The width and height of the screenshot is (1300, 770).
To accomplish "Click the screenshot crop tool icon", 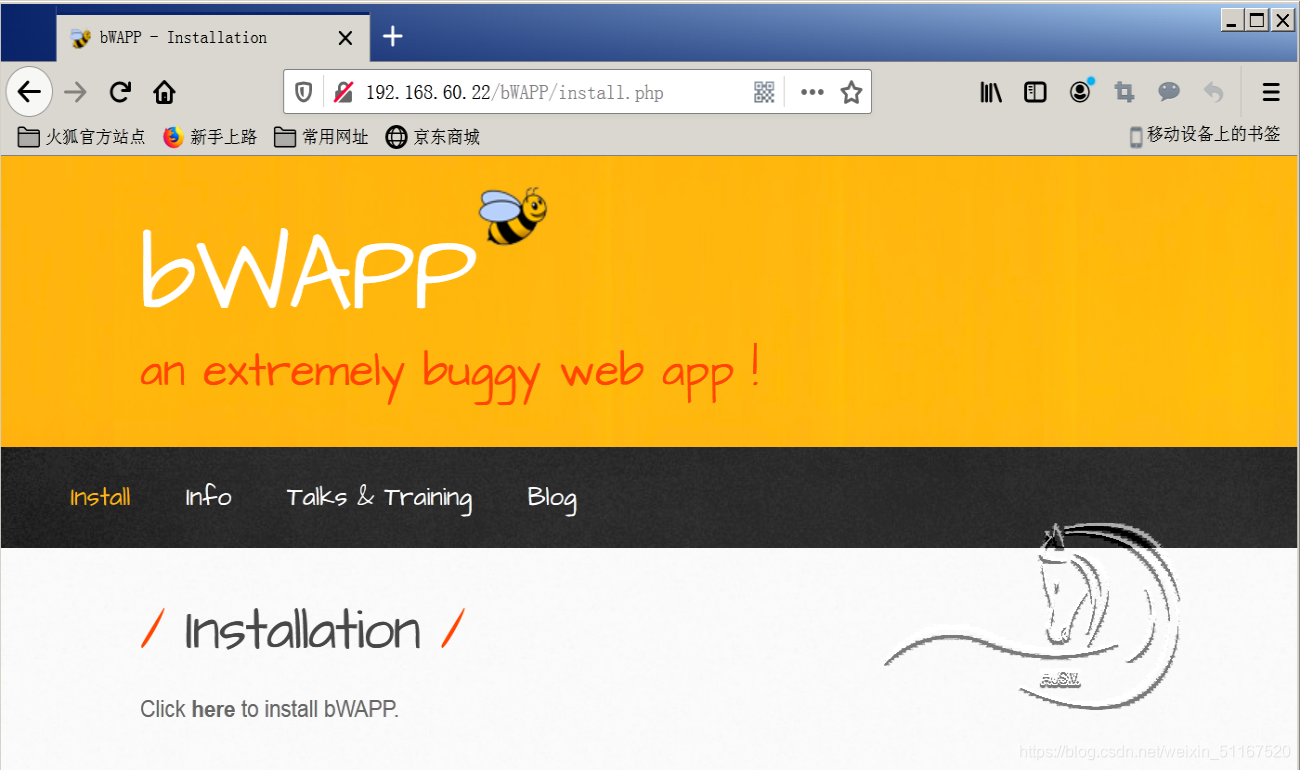I will [1124, 93].
